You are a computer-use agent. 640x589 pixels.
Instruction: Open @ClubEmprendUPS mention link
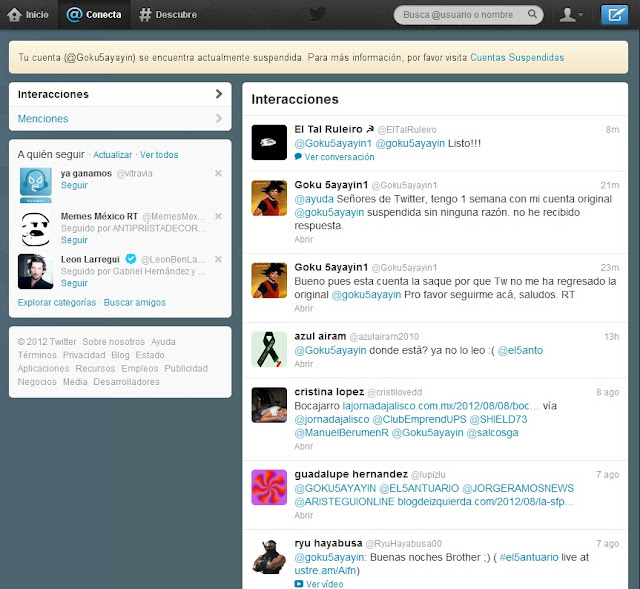(x=419, y=420)
